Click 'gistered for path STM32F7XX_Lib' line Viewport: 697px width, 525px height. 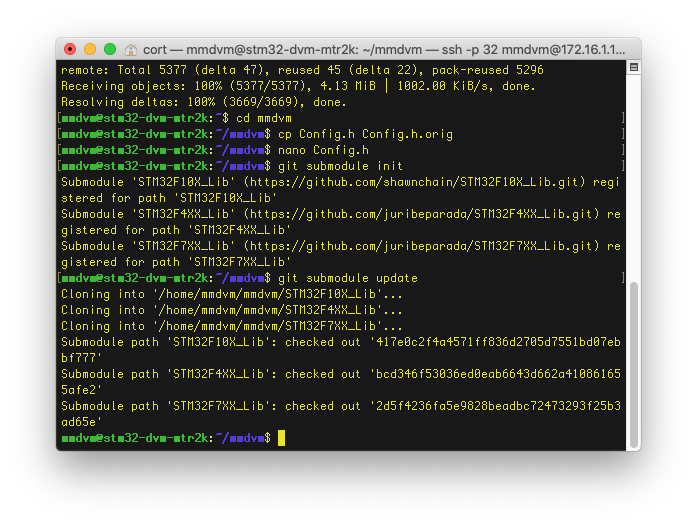(176, 262)
